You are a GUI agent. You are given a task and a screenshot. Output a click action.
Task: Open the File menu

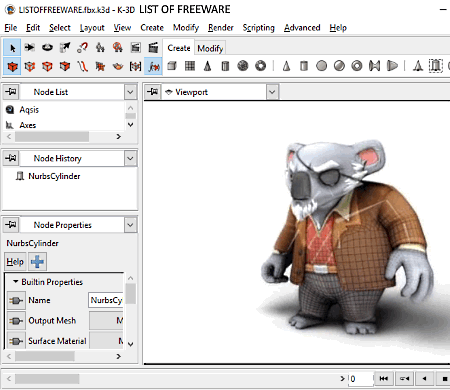coord(11,28)
